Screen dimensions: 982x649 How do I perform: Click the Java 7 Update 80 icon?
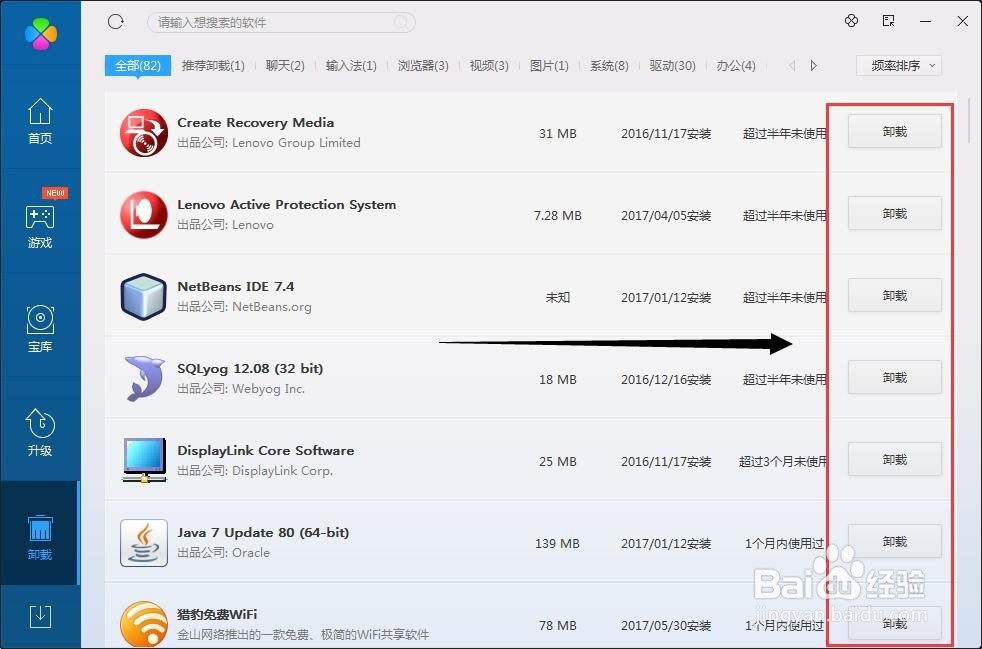point(144,543)
